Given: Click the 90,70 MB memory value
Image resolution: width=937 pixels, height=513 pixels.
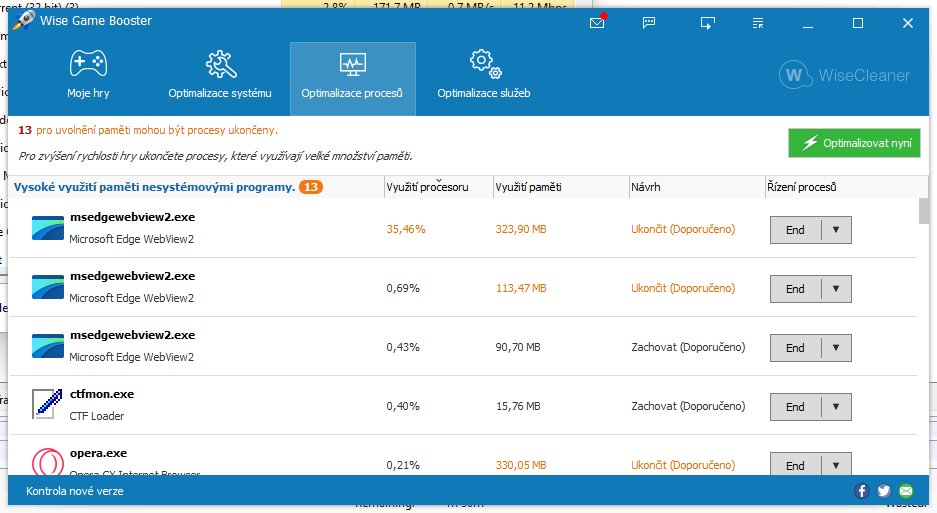Looking at the screenshot, I should tap(518, 347).
